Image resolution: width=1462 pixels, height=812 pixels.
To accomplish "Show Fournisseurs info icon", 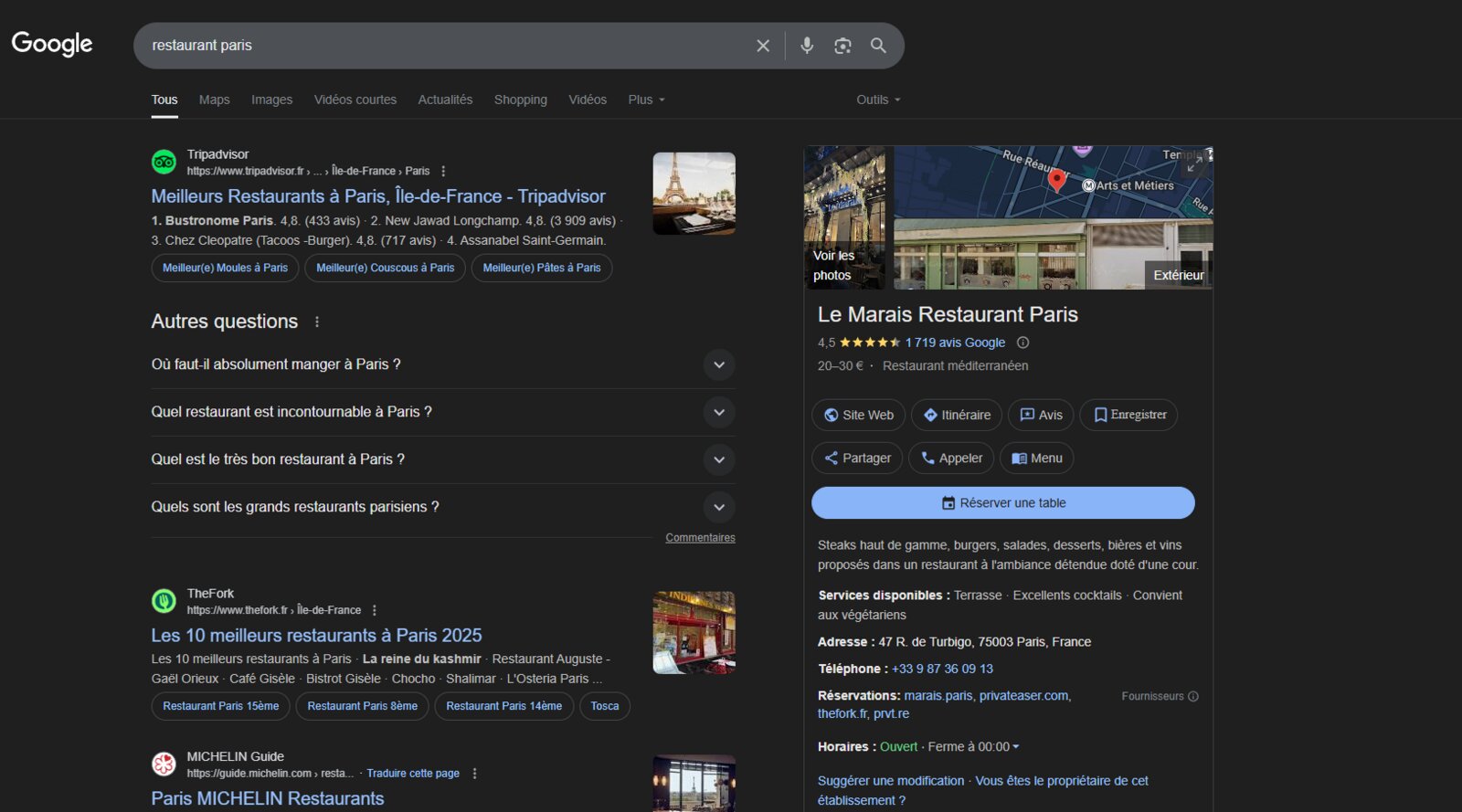I will 1192,696.
